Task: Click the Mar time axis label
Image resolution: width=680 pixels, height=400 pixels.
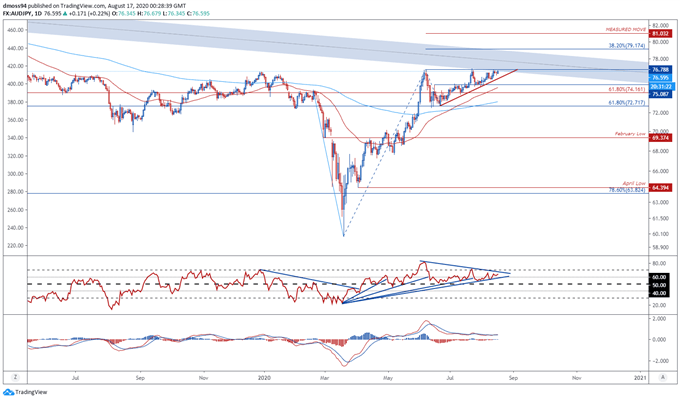Action: tap(325, 378)
